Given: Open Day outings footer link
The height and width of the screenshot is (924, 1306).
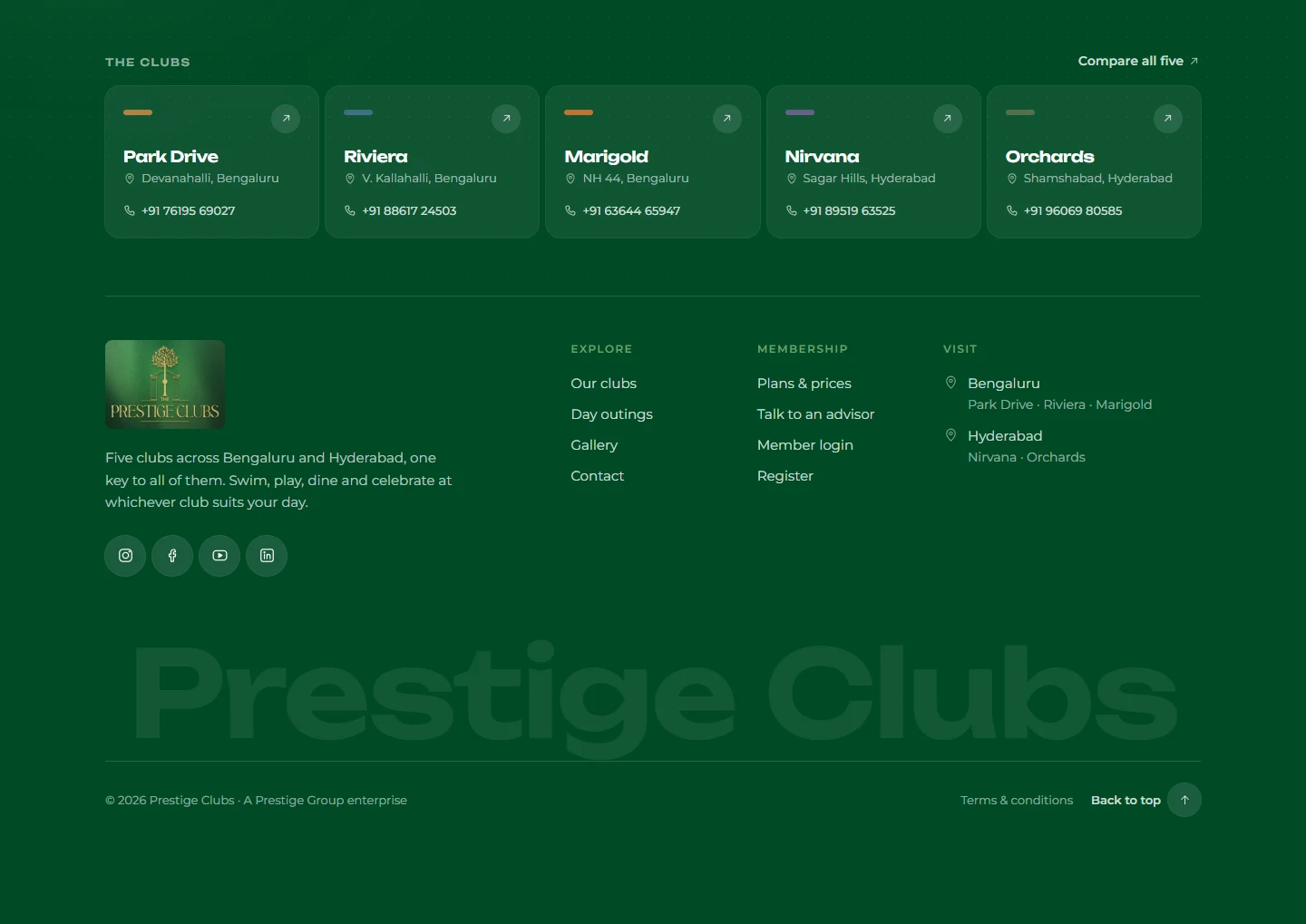Looking at the screenshot, I should (612, 414).
